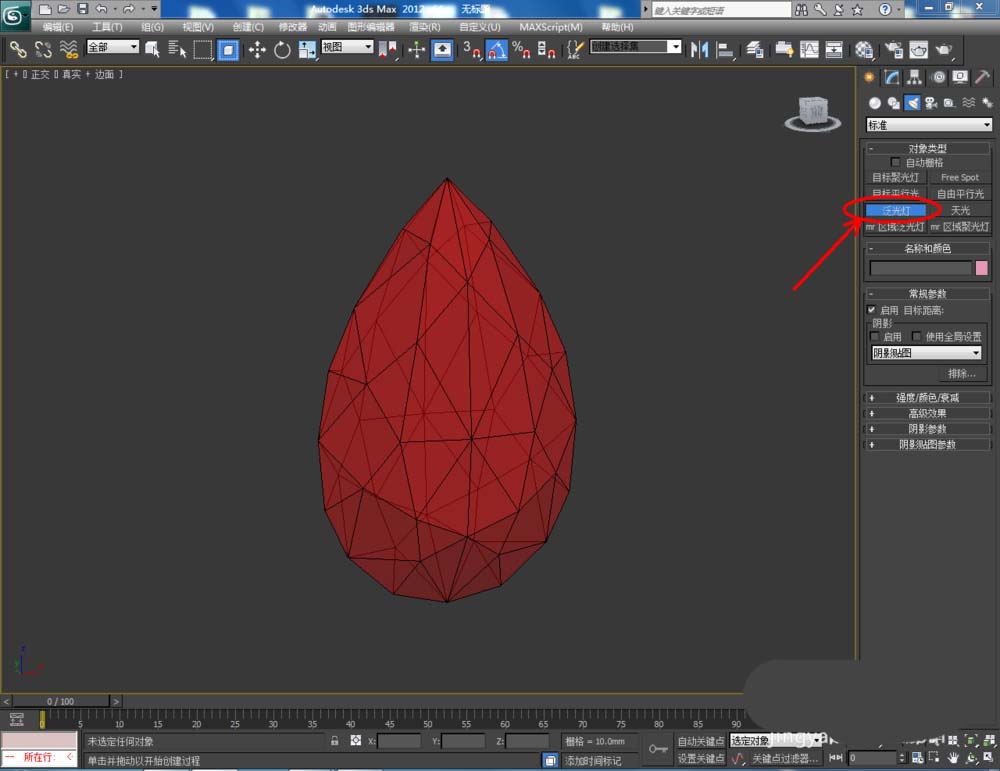Open the 创建(C) menu
Viewport: 1000px width, 771px height.
pyautogui.click(x=248, y=27)
